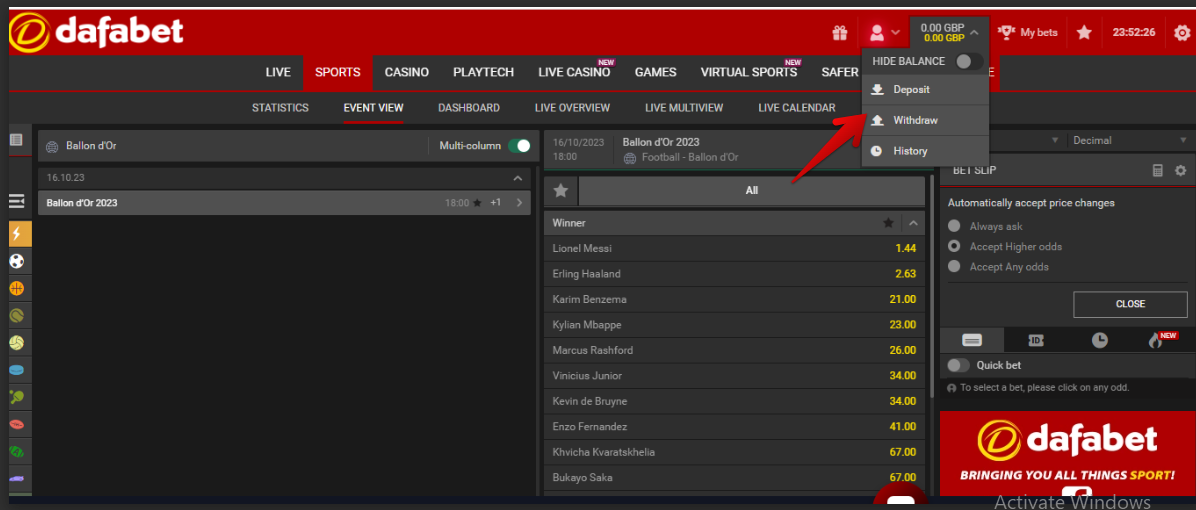
Task: Go to the SPORTS section
Action: coord(338,72)
